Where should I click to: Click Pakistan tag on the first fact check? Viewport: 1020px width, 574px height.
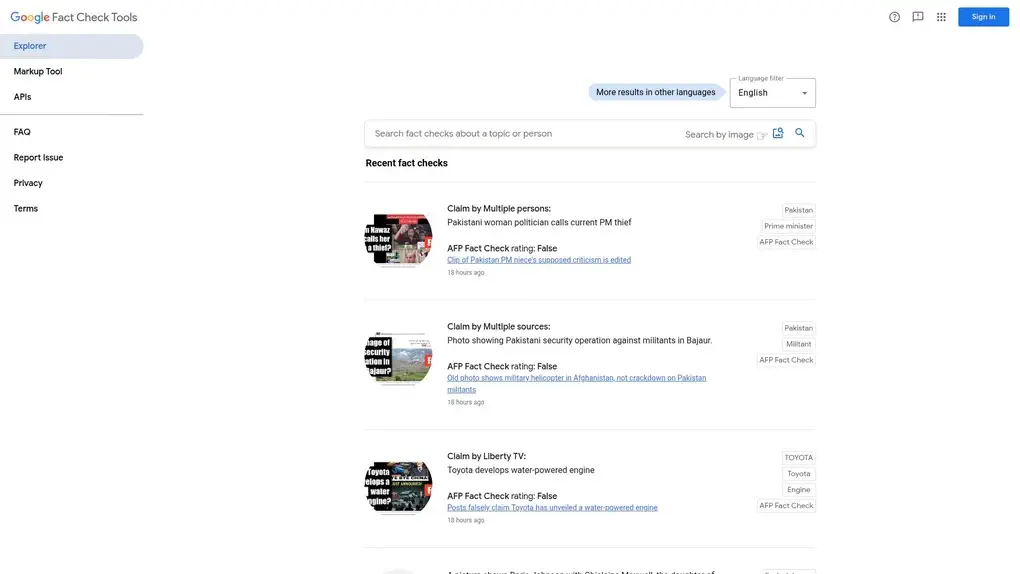(798, 210)
